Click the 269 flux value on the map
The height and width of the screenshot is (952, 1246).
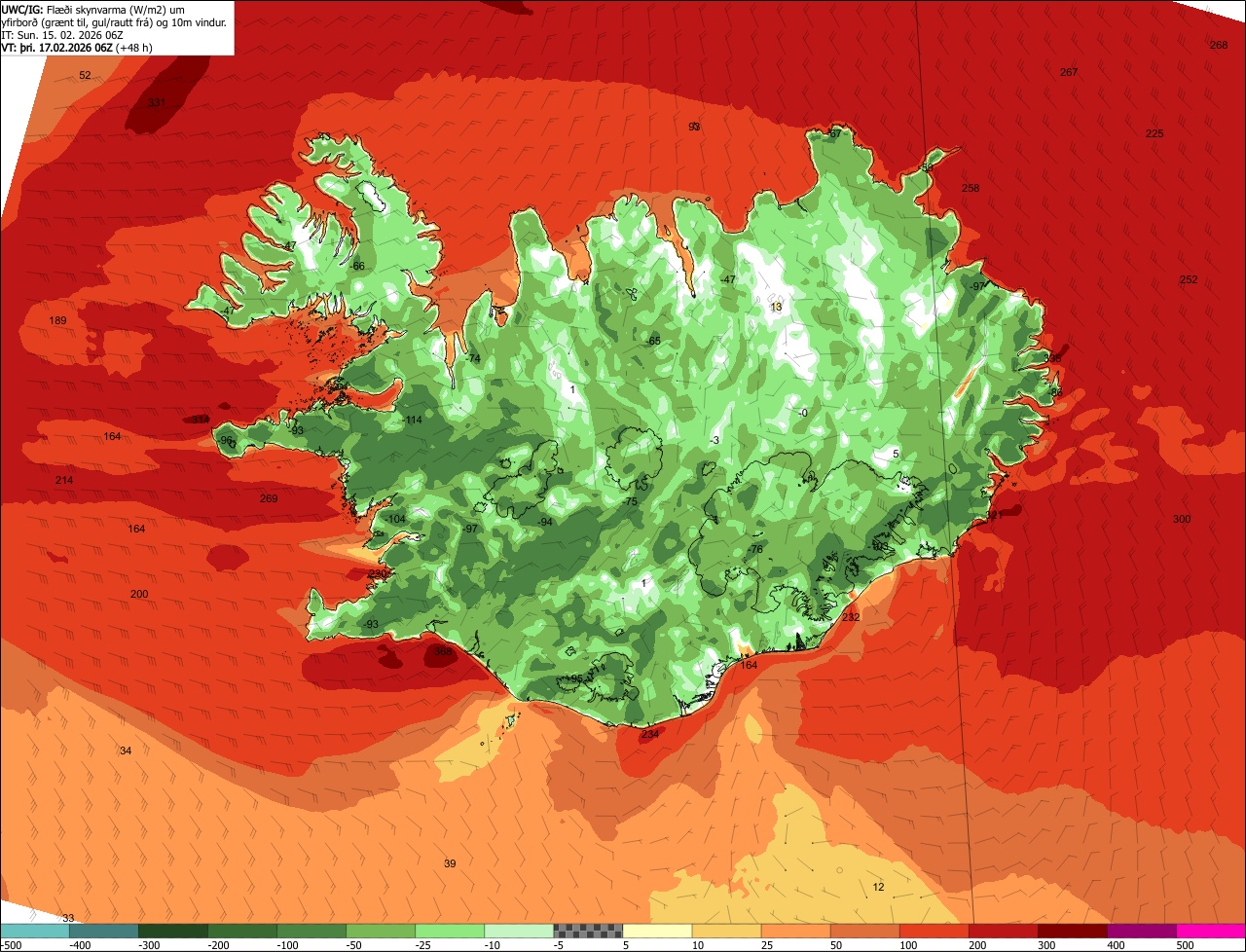[x=269, y=498]
